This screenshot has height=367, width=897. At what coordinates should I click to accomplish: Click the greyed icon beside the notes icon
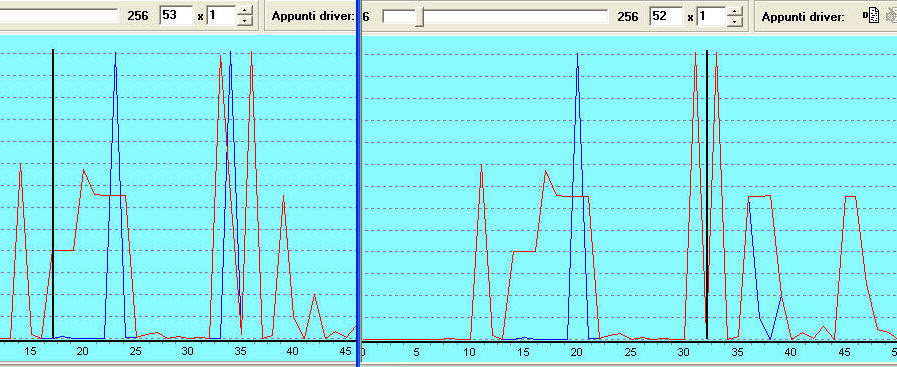tap(890, 16)
